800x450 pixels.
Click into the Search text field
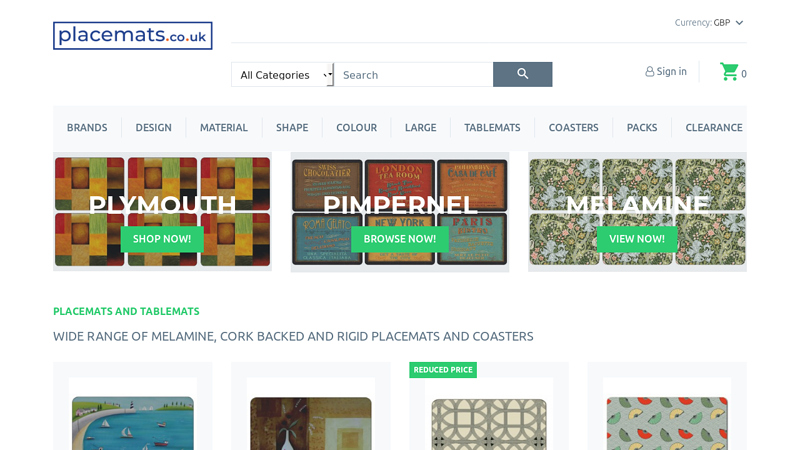[414, 75]
